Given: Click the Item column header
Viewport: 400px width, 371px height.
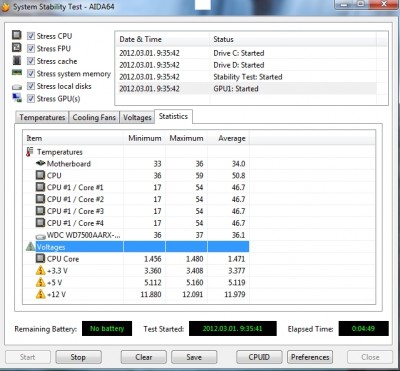Looking at the screenshot, I should point(73,138).
